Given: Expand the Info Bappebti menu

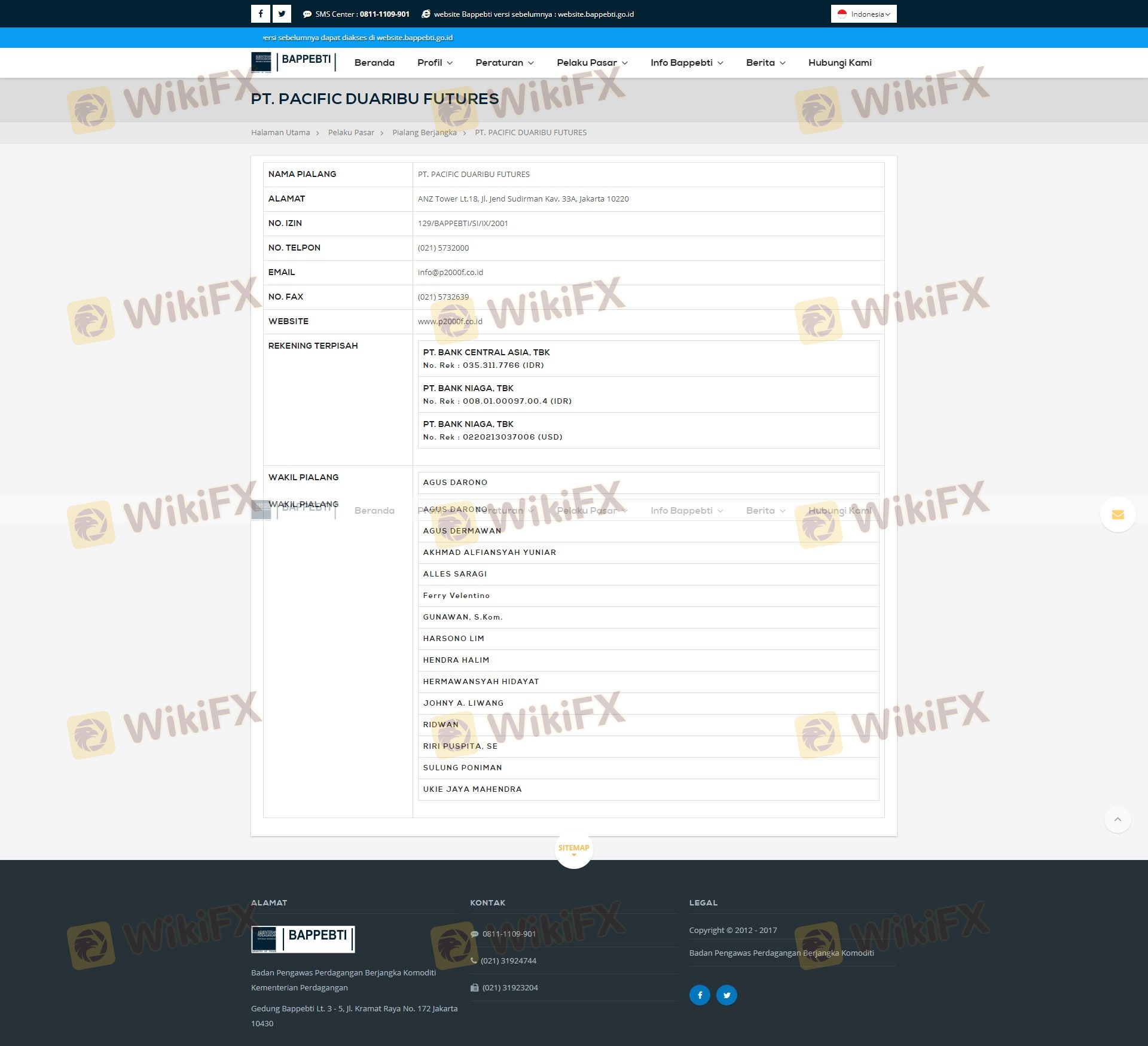Looking at the screenshot, I should click(686, 63).
